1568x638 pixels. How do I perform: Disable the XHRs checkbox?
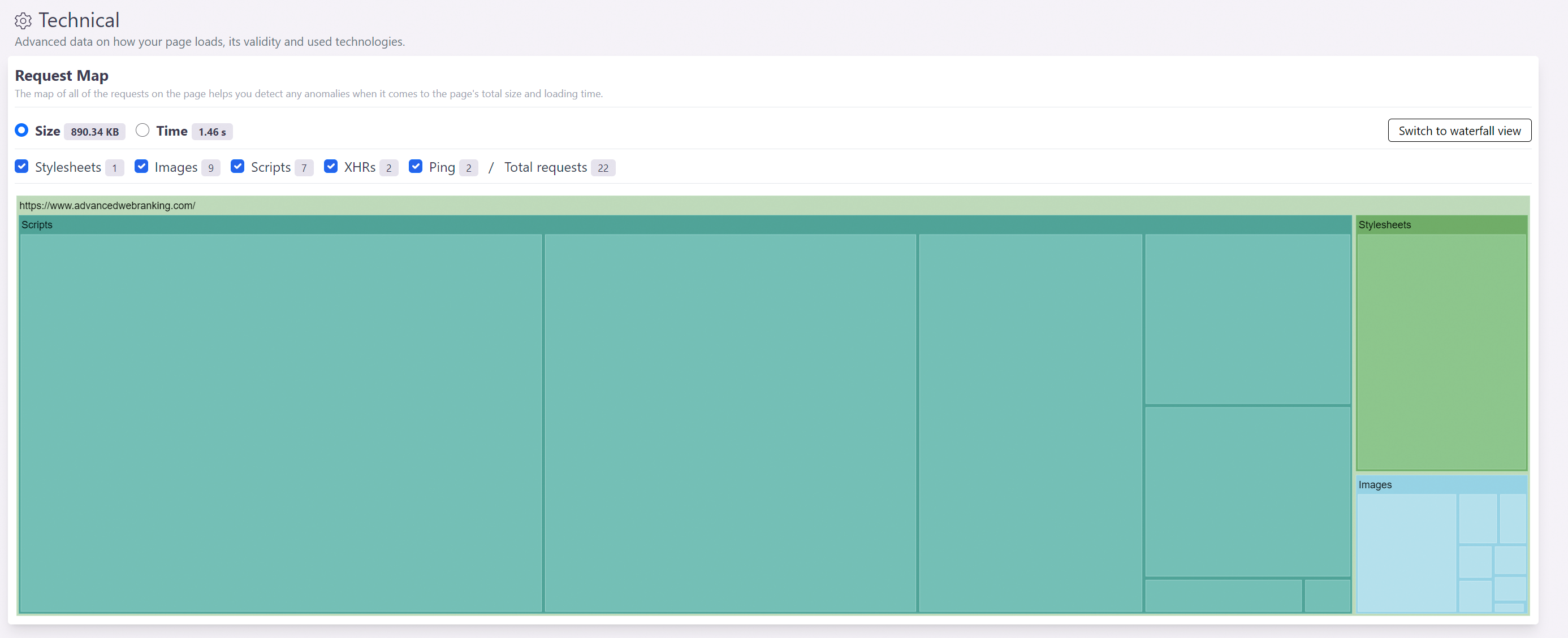coord(331,167)
